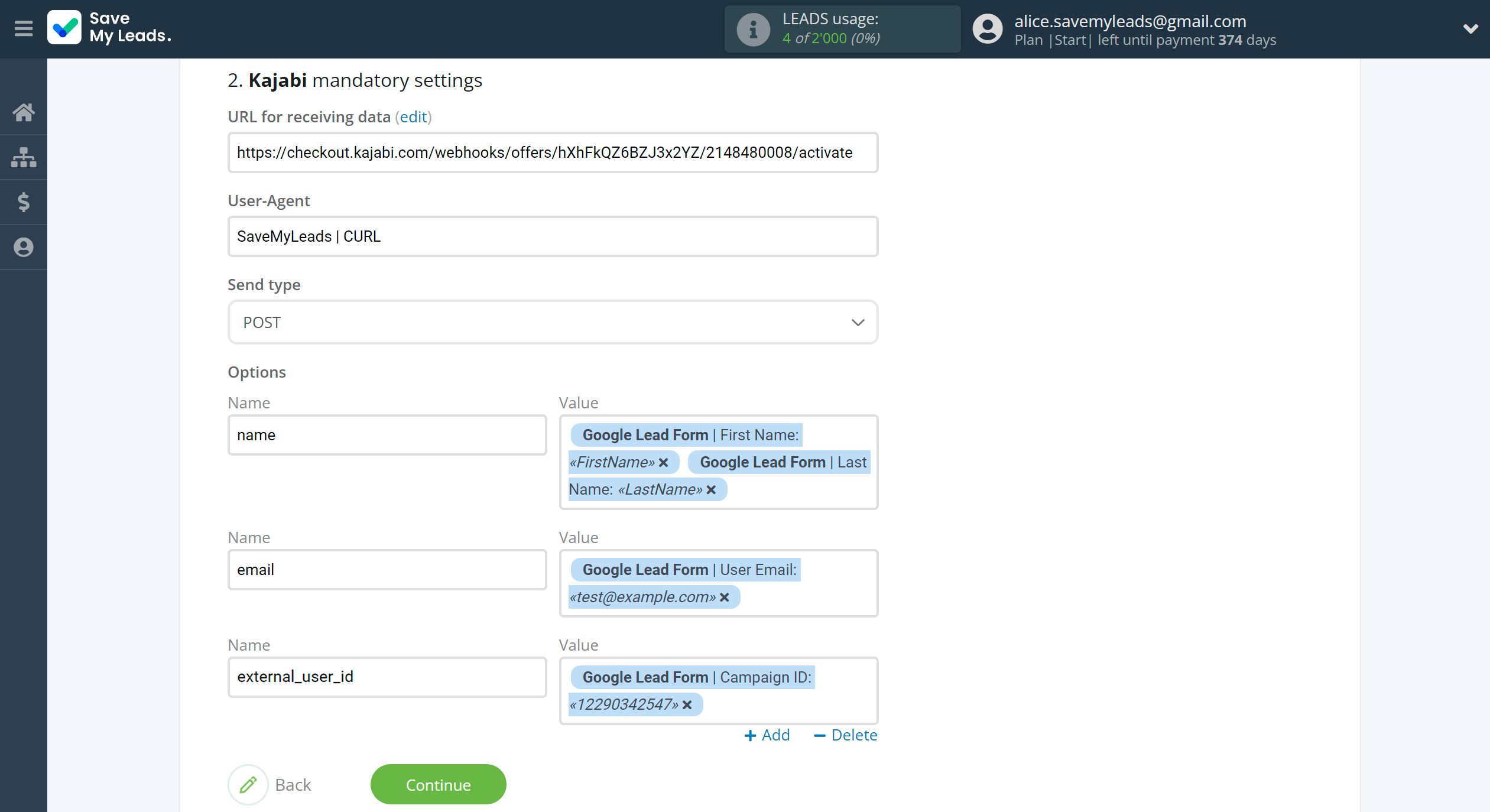Click the LEADS usage info icon
The width and height of the screenshot is (1490, 812).
click(753, 29)
